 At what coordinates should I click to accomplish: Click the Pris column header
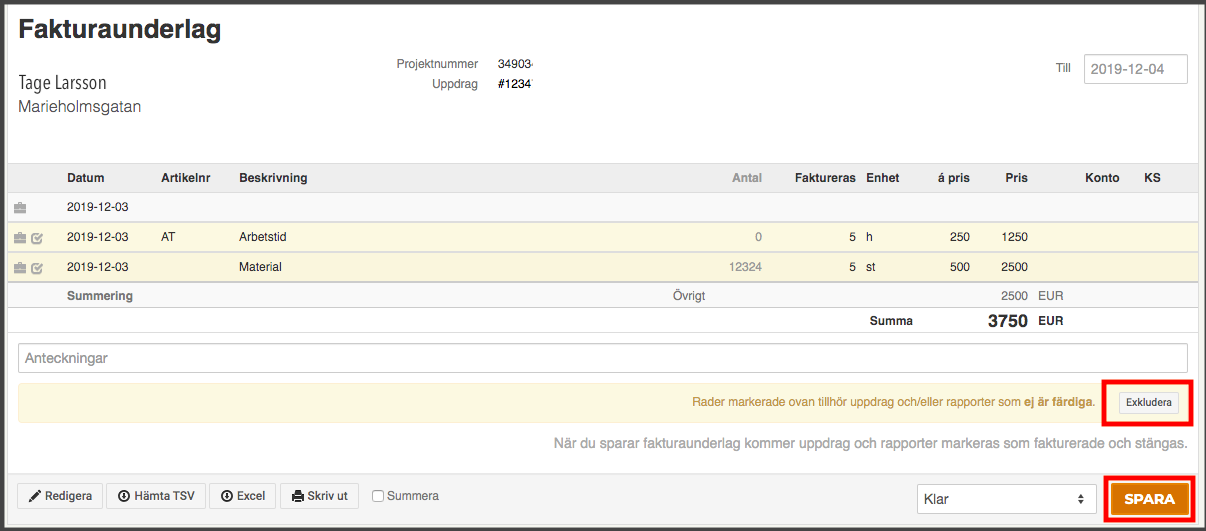click(1017, 178)
